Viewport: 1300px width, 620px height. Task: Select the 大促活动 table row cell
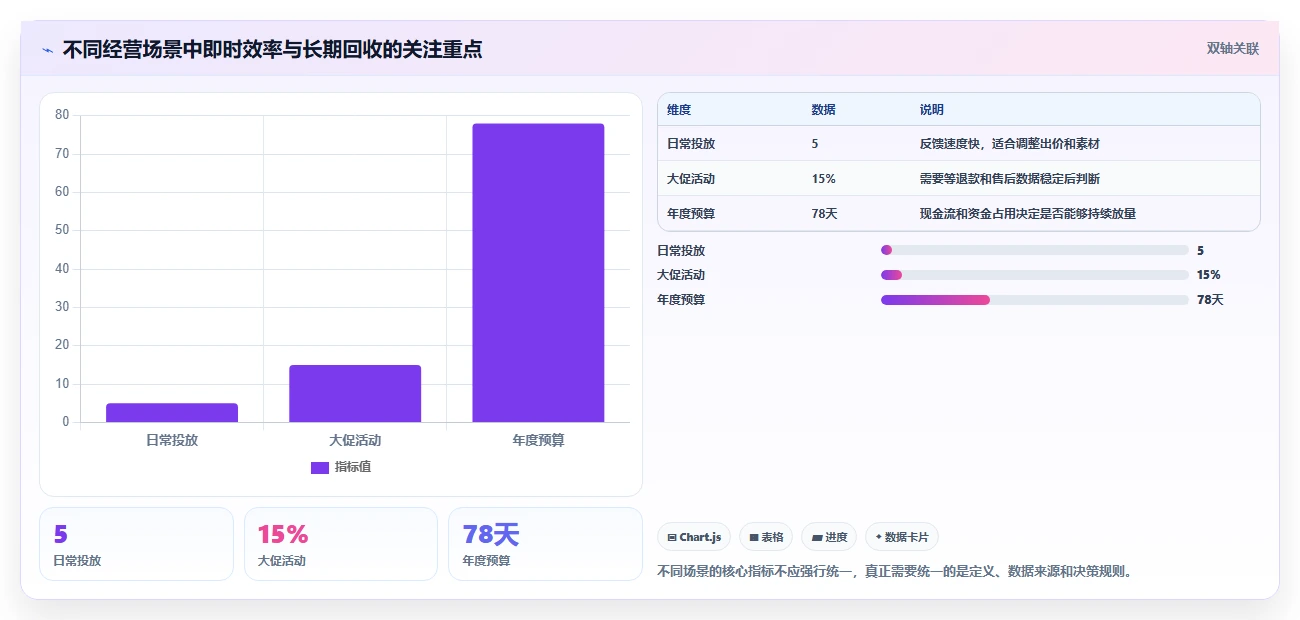click(691, 179)
